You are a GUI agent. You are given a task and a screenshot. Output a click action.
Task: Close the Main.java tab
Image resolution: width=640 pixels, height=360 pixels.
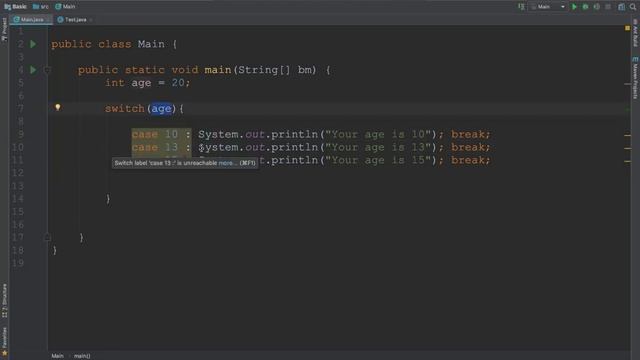tap(48, 20)
